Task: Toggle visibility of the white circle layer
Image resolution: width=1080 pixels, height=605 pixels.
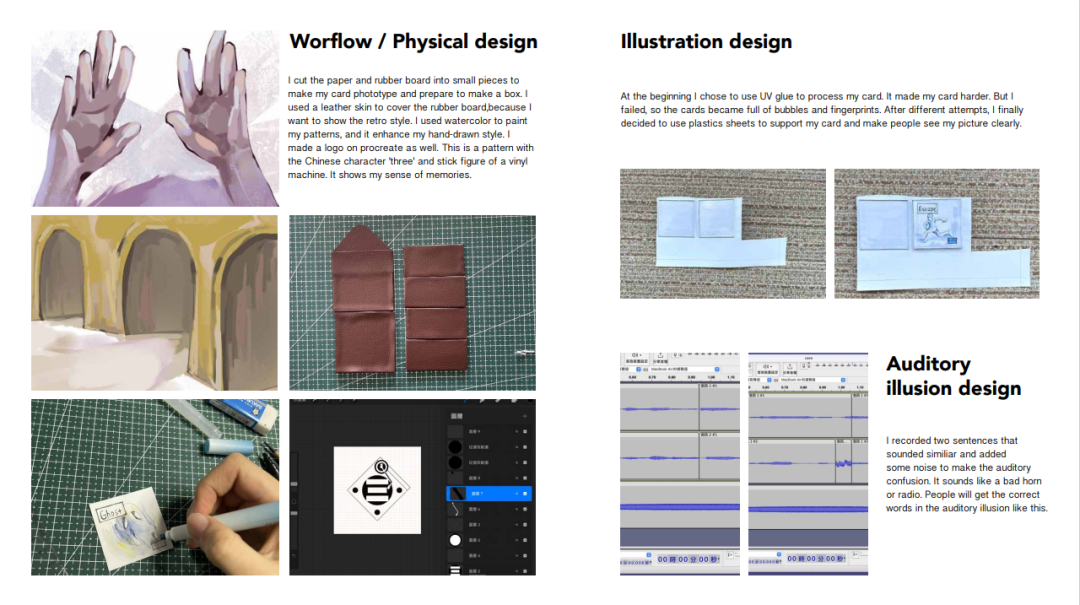Action: coord(525,540)
